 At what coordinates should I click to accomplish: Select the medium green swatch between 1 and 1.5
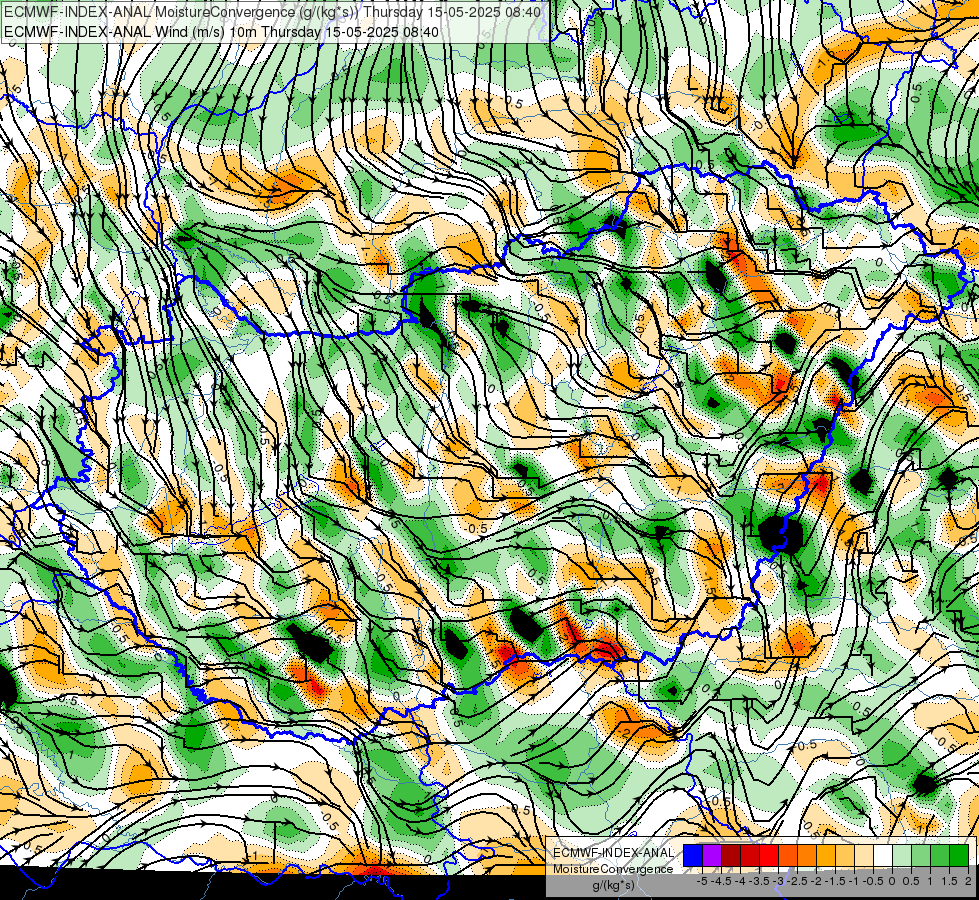tap(940, 855)
